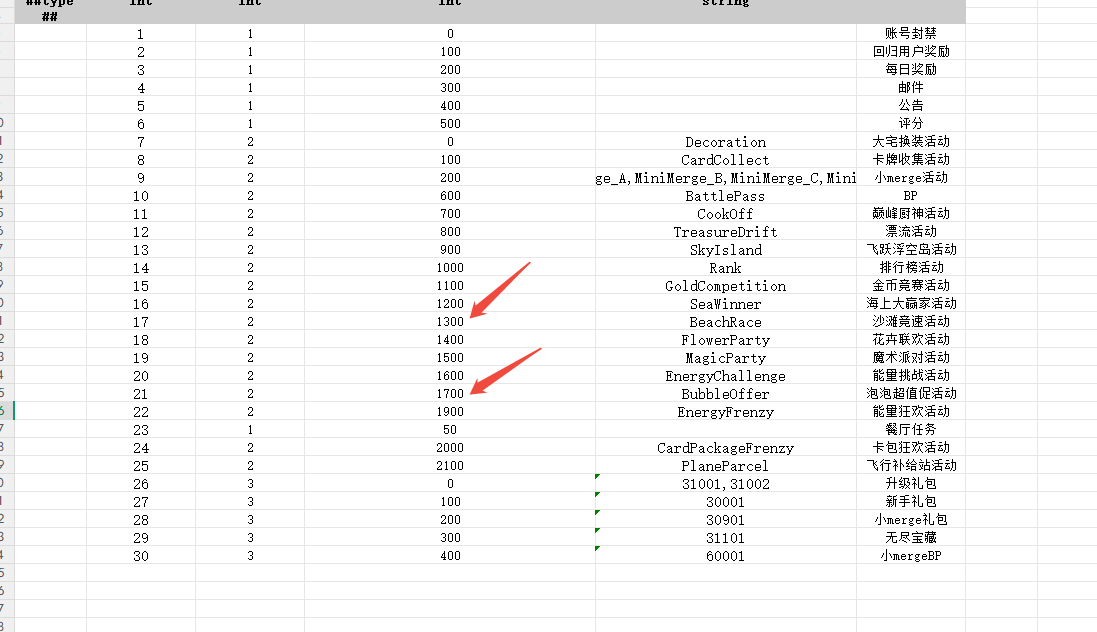The width and height of the screenshot is (1097, 632).
Task: Click the BattlePass cell
Action: (725, 196)
